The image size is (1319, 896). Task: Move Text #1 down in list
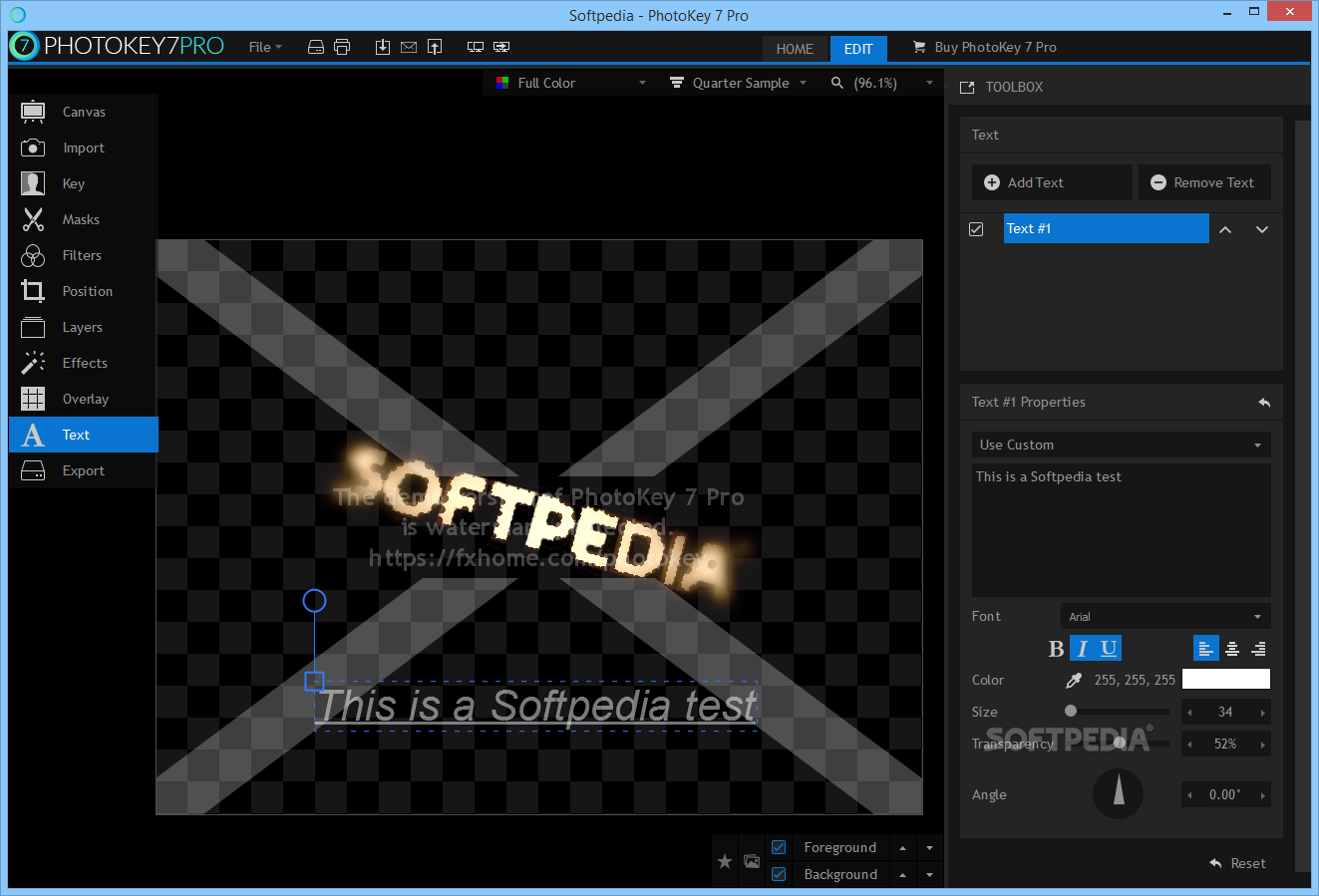(x=1262, y=229)
